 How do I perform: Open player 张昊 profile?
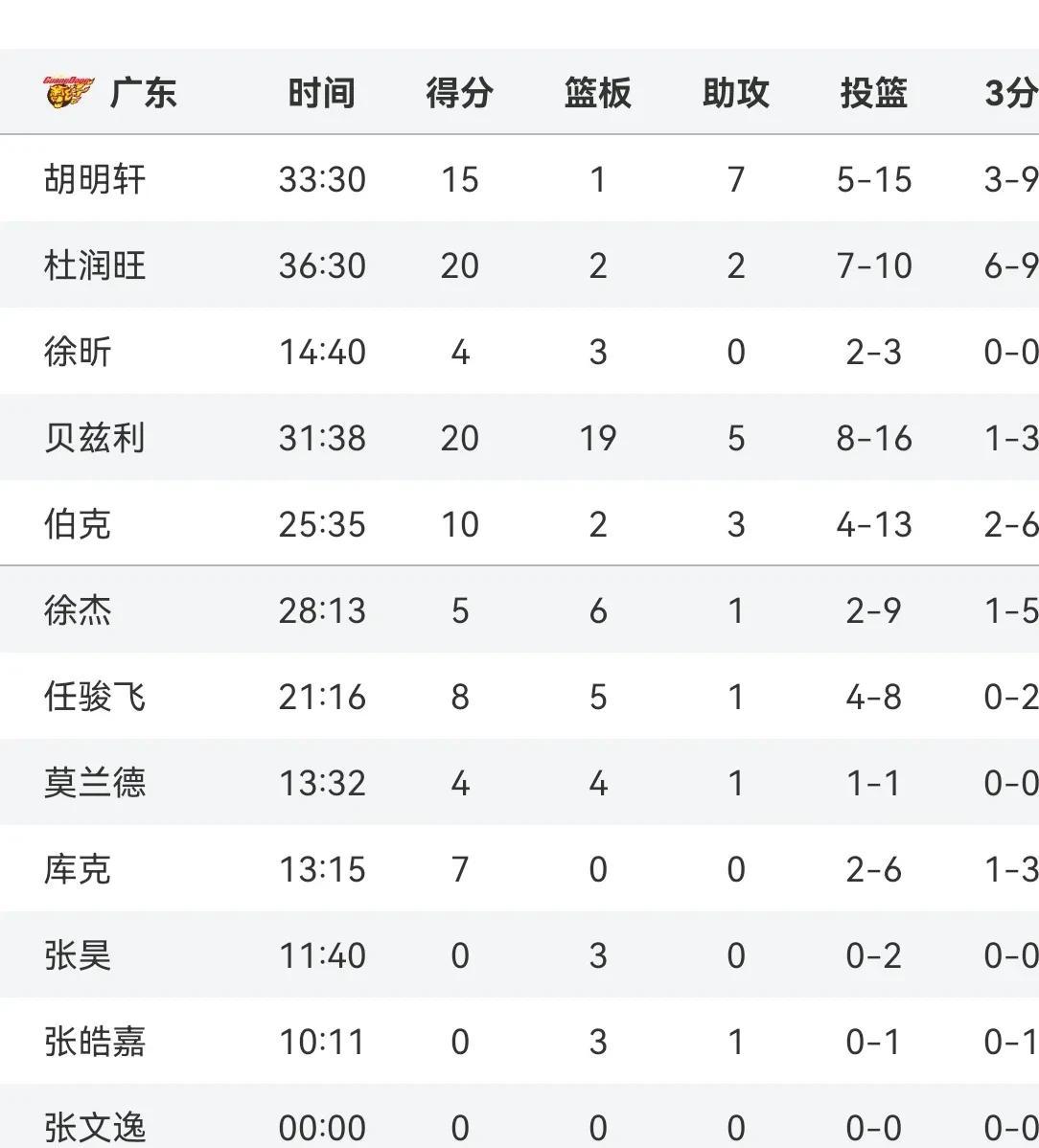point(78,955)
